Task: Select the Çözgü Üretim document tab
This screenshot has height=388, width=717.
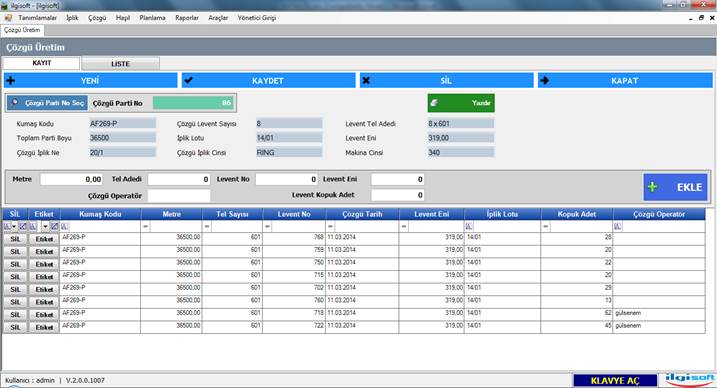Action: click(22, 30)
